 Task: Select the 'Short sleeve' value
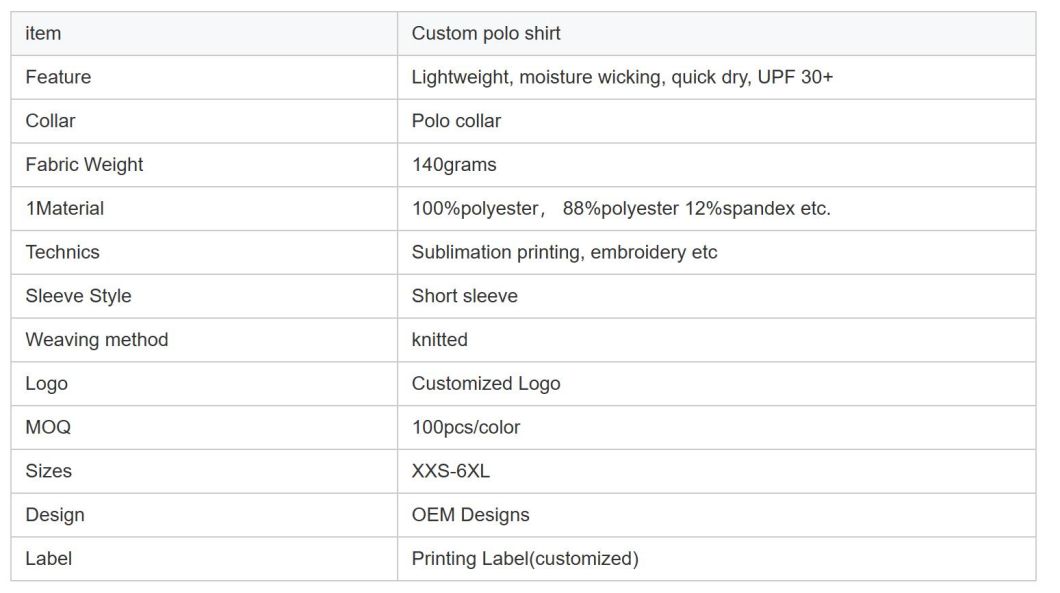464,296
